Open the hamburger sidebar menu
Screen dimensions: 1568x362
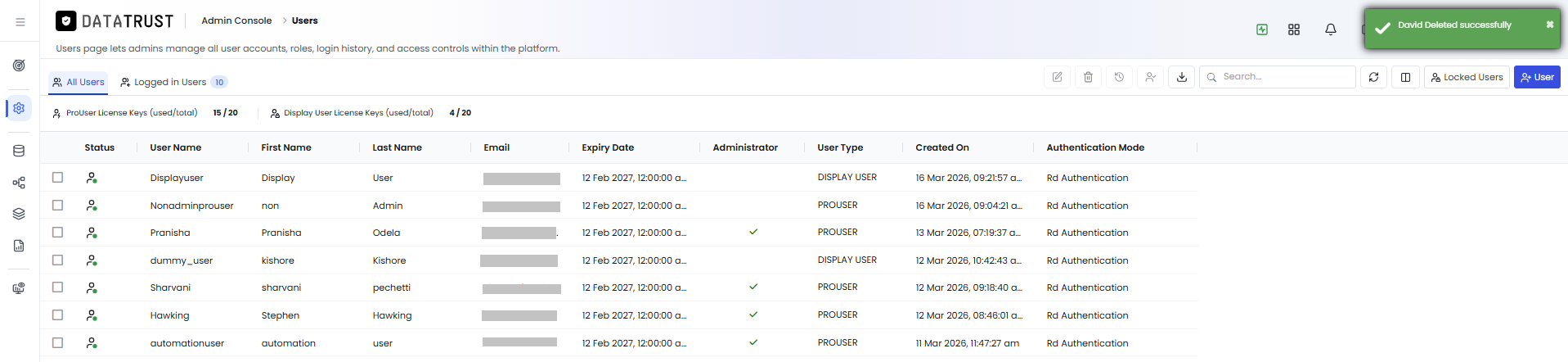click(20, 22)
